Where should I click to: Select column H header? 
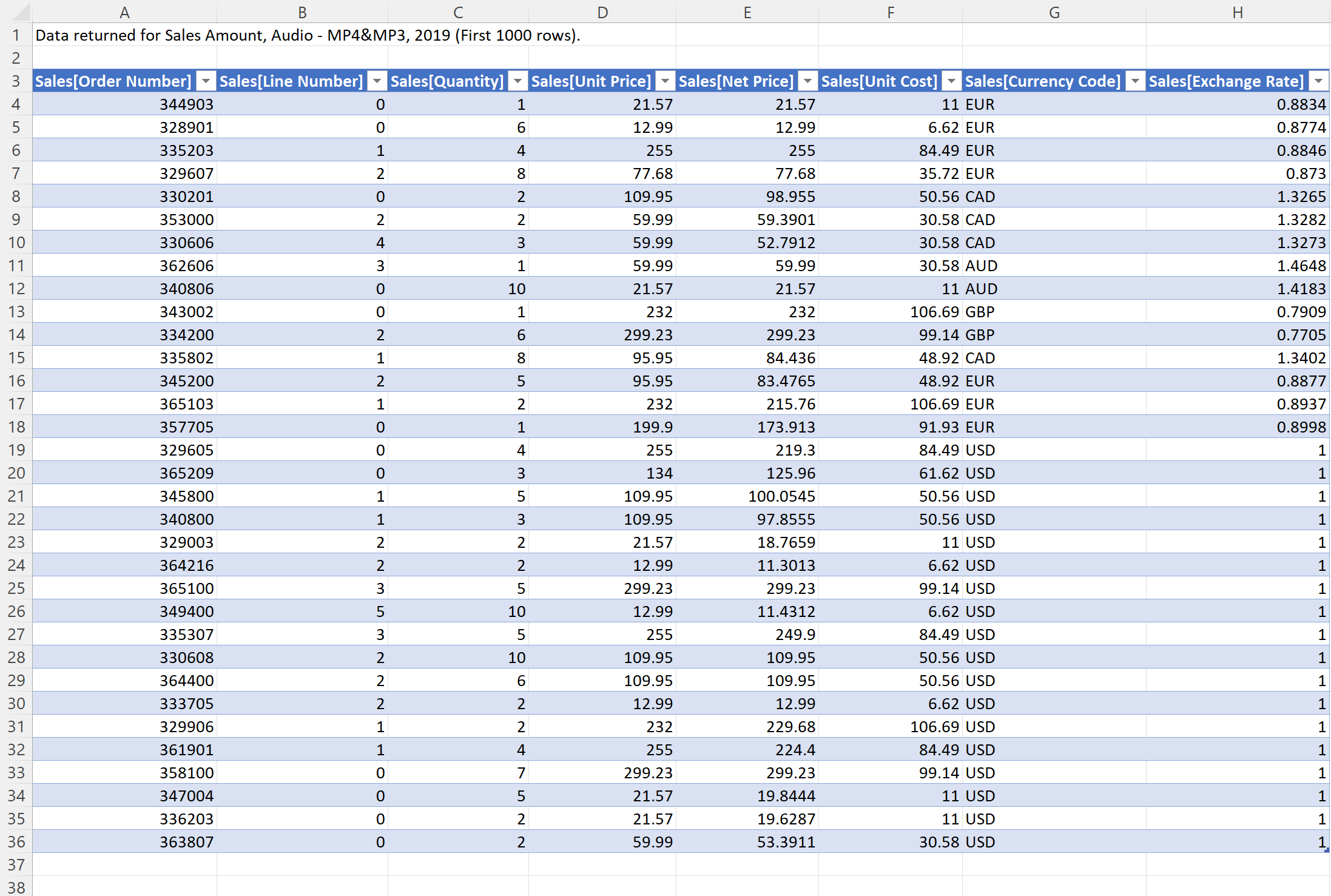[x=1238, y=12]
